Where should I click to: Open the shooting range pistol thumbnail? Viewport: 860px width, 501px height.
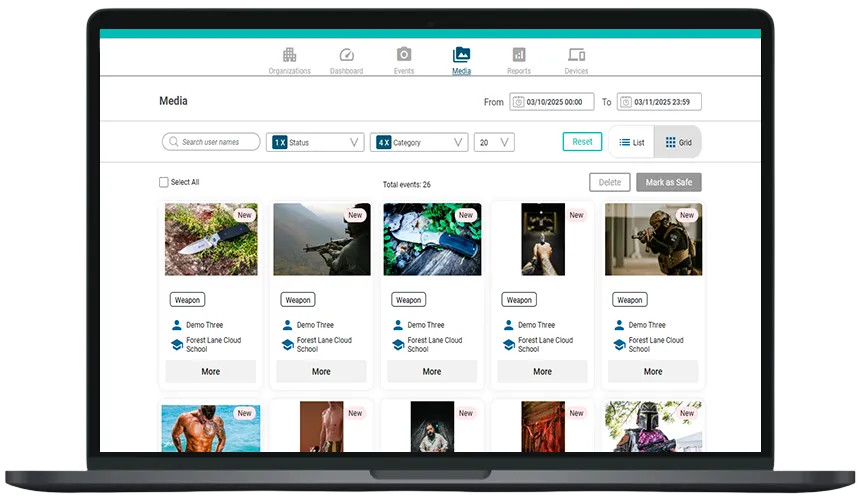pyautogui.click(x=543, y=239)
